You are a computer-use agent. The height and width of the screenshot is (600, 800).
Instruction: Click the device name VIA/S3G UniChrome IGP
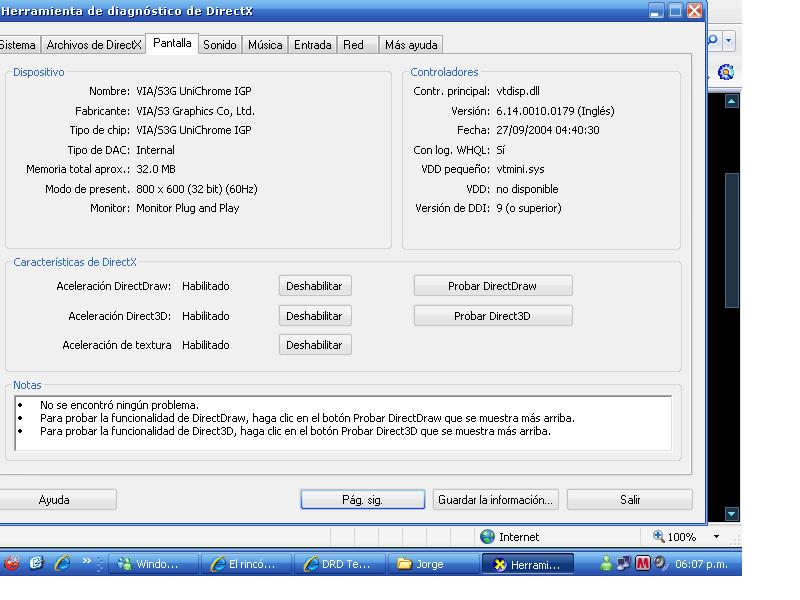coord(194,91)
